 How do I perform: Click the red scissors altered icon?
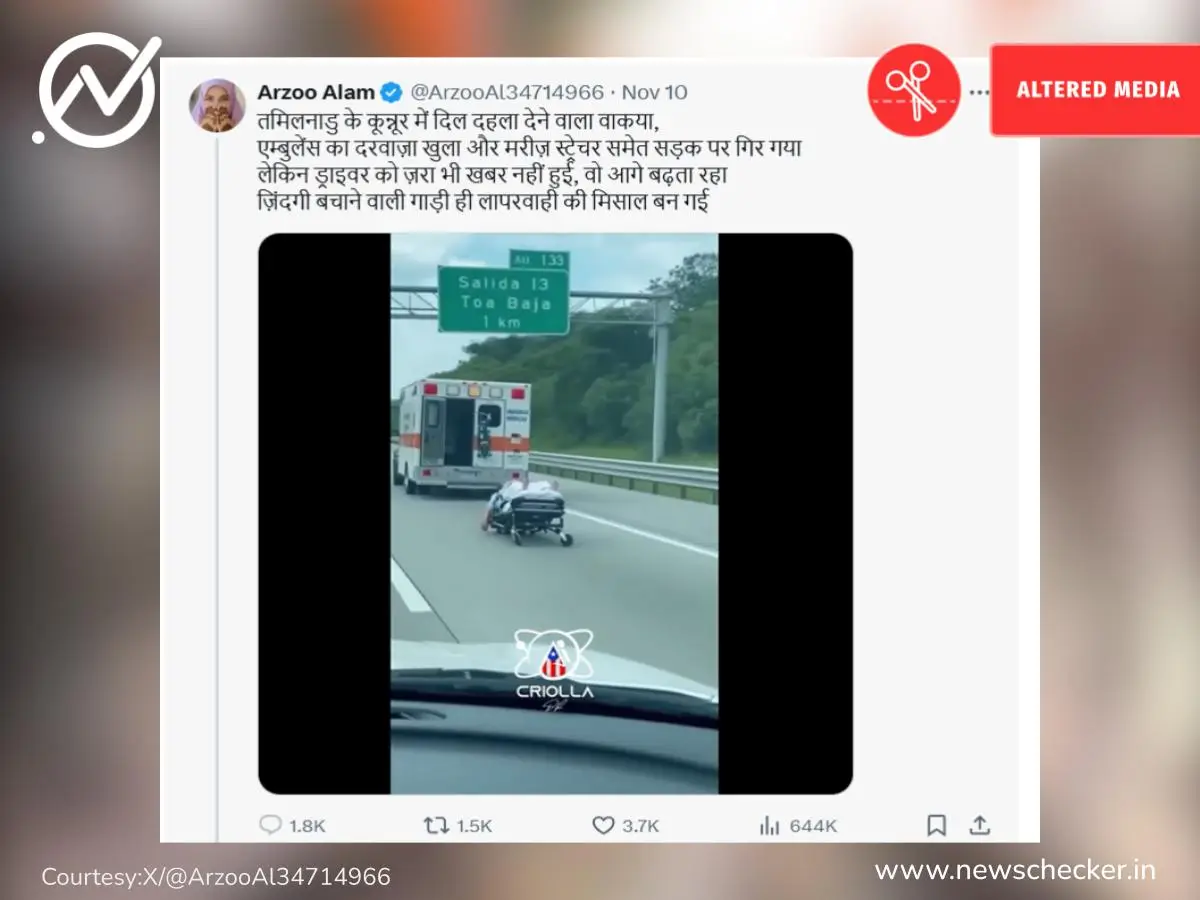913,90
